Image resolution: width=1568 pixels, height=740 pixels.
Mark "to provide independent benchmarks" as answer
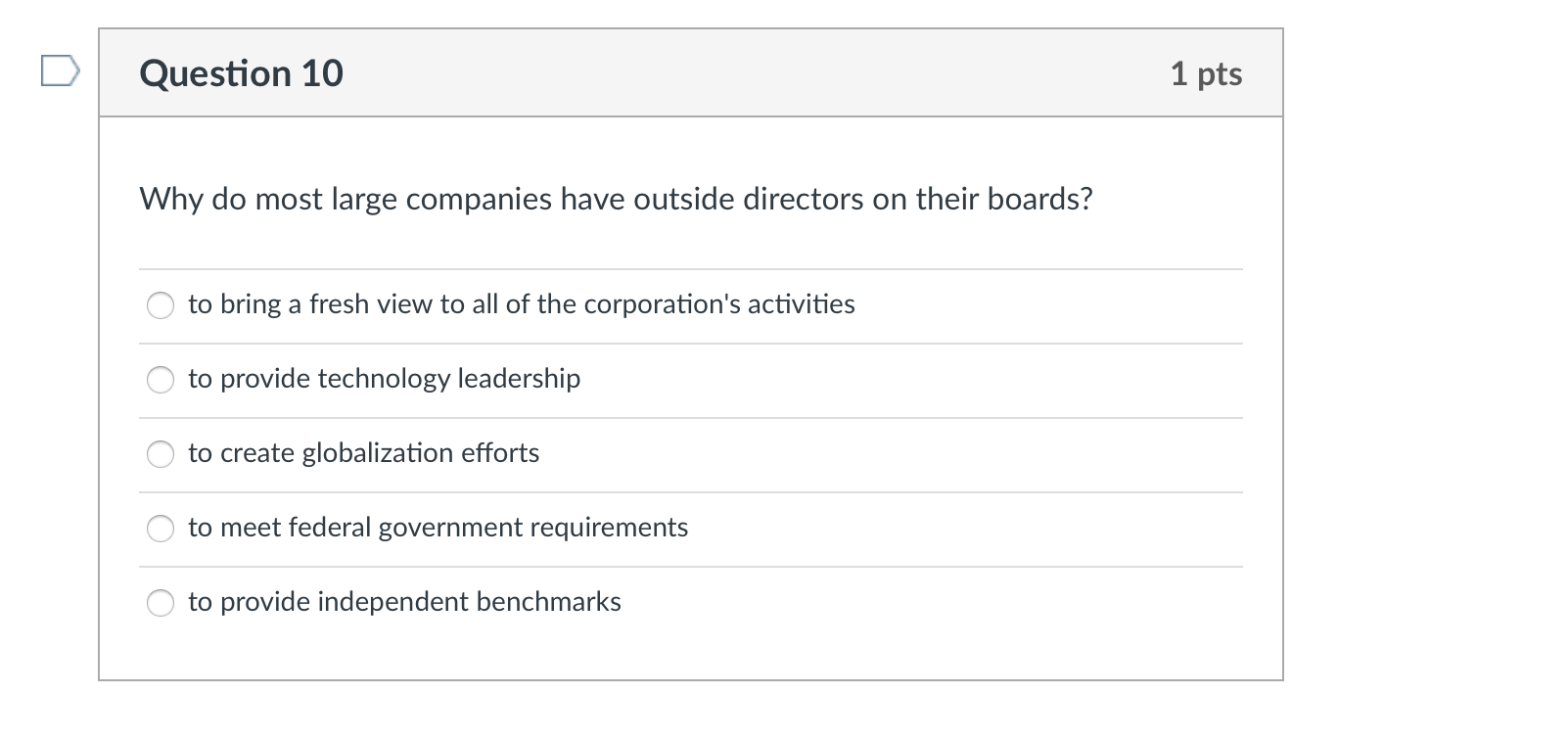coord(161,603)
